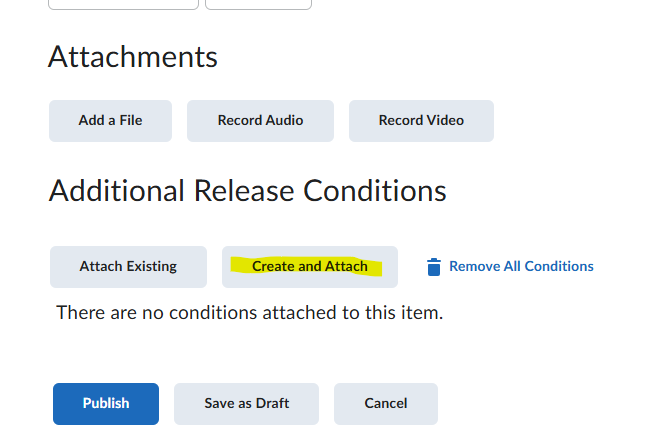Choose Attach Existing release condition
This screenshot has width=659, height=446.
point(128,267)
